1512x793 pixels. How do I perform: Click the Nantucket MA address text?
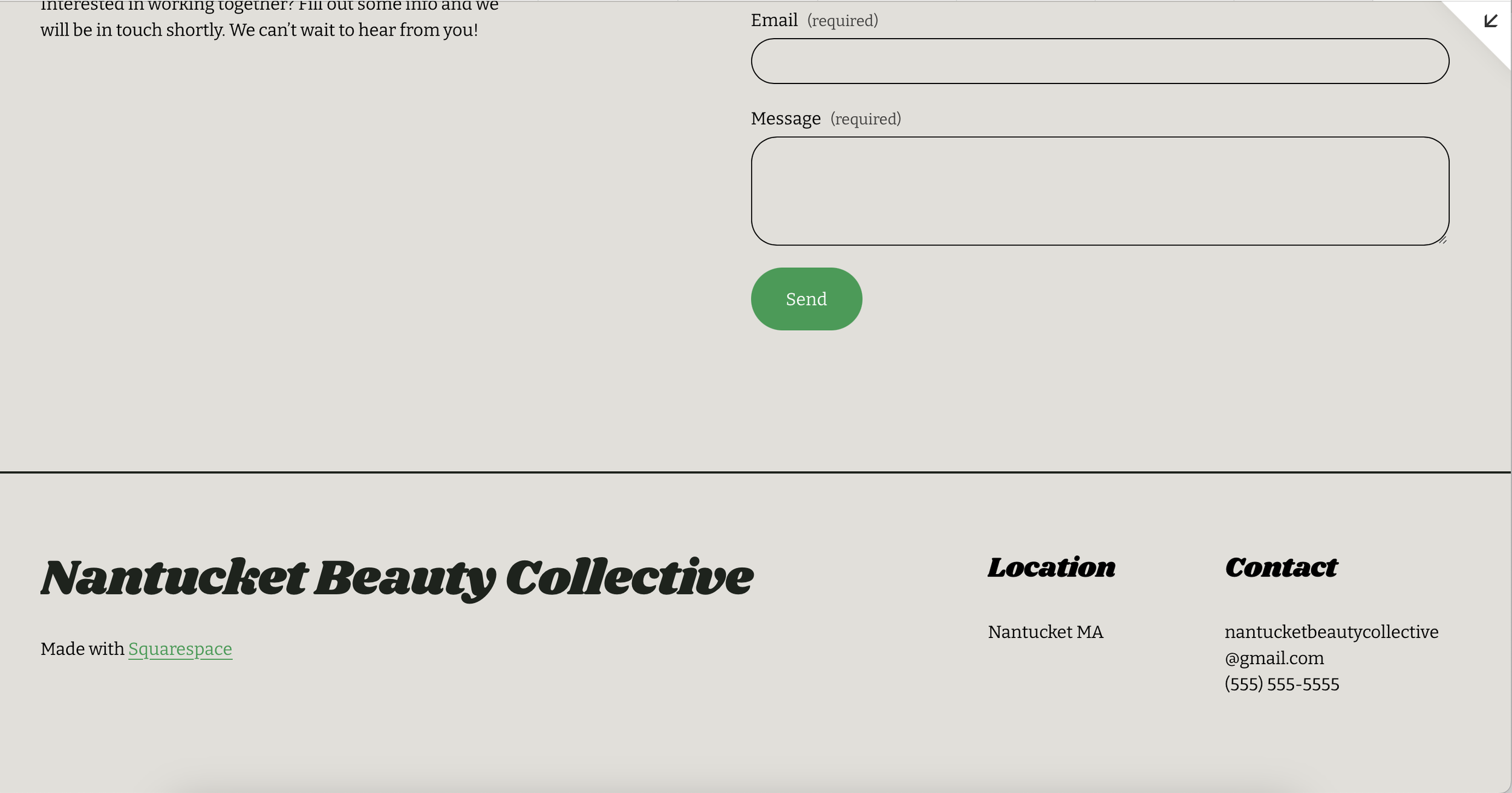[x=1045, y=632]
